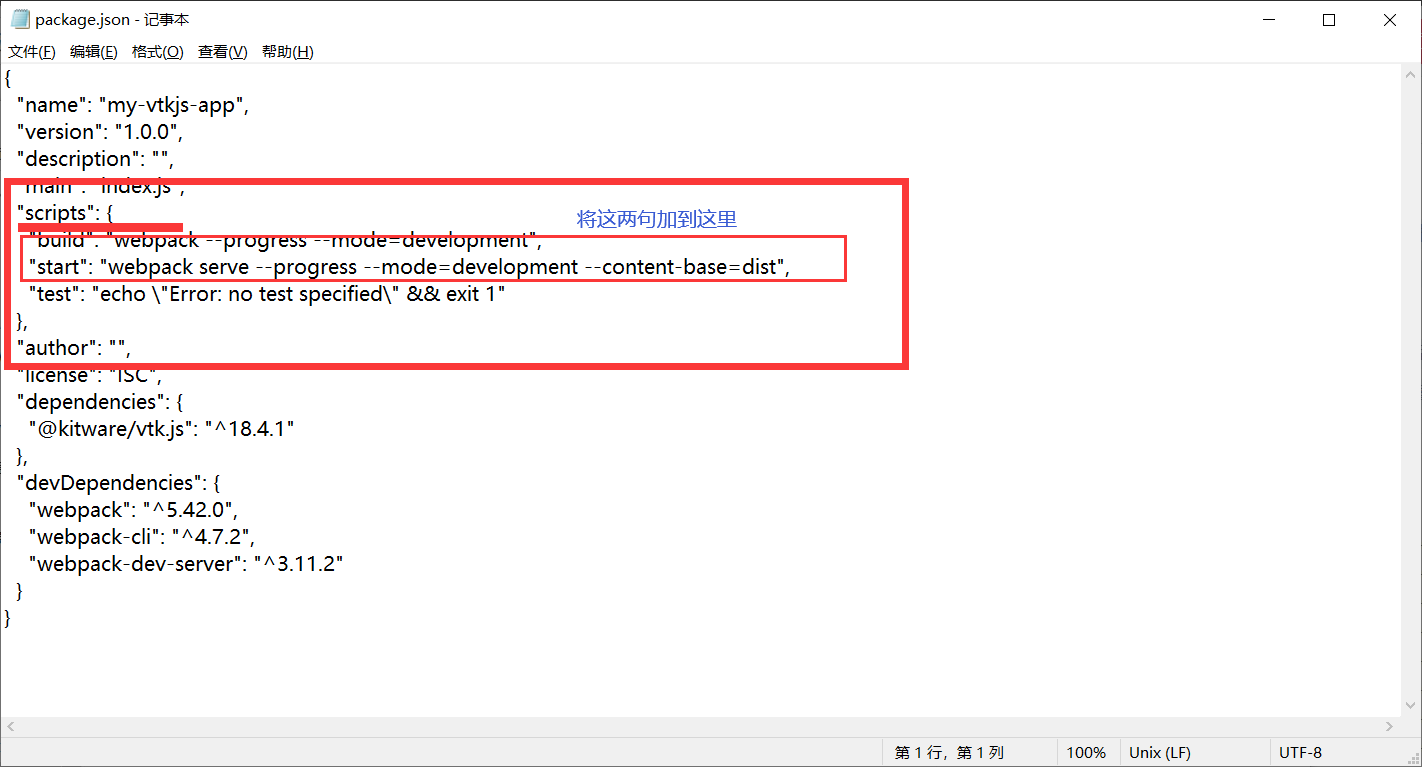Image resolution: width=1422 pixels, height=767 pixels.
Task: Place cursor on the "start" webpack serve line
Action: 300,266
